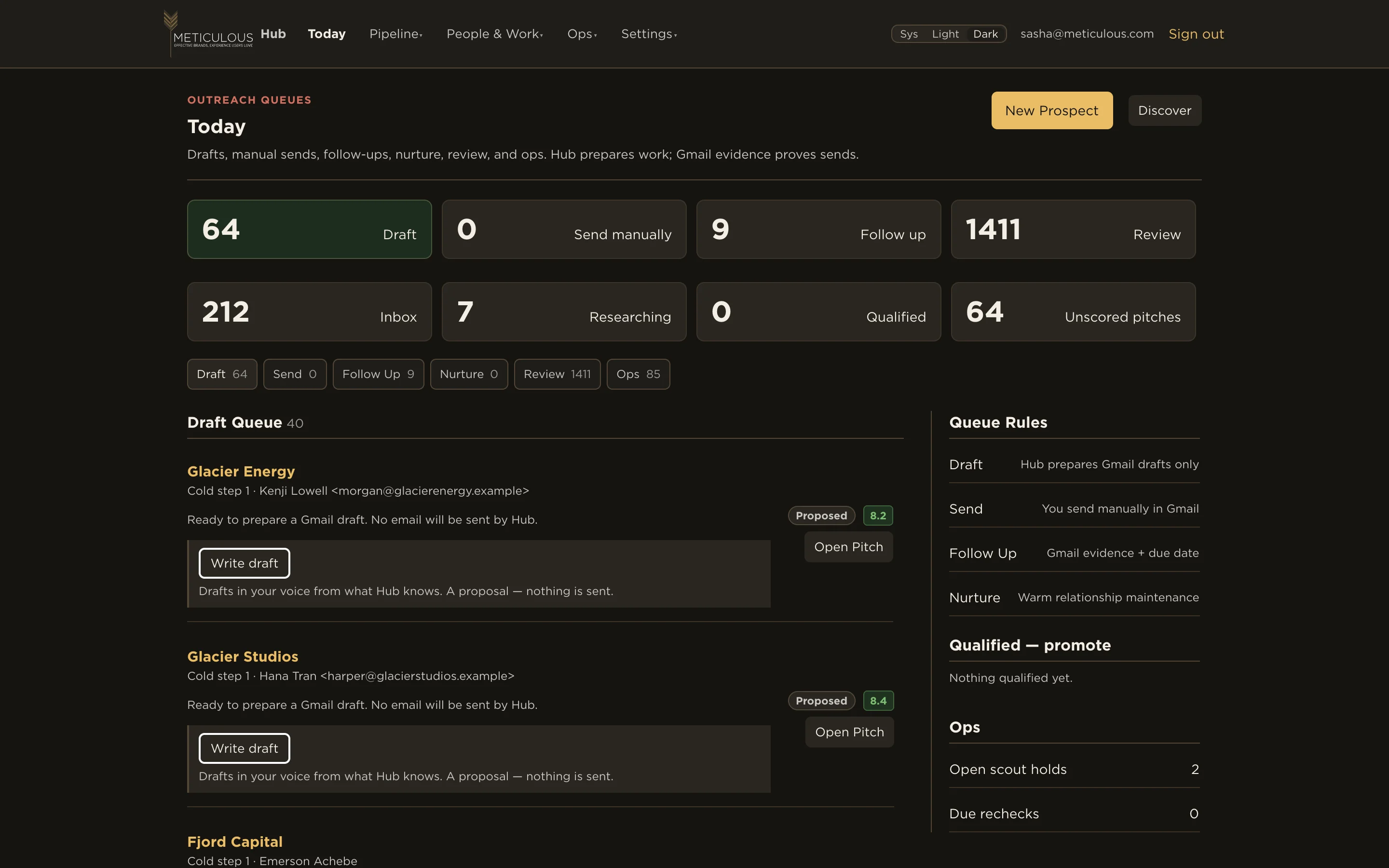
Task: Go to the Today nav item
Action: point(327,34)
